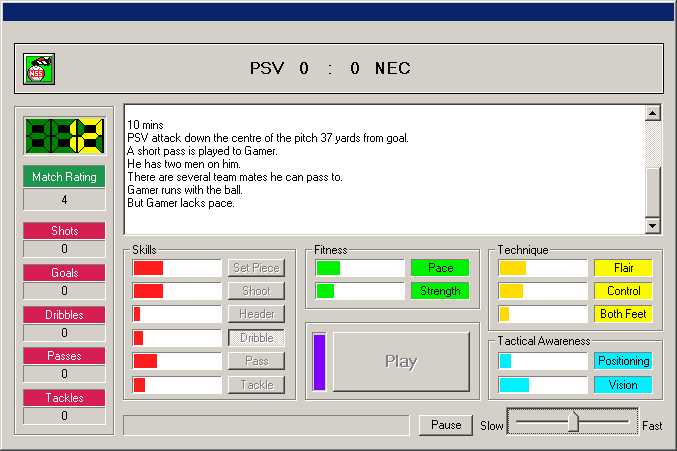Click the purple energy bar beside Play
This screenshot has height=451, width=677.
[x=320, y=362]
